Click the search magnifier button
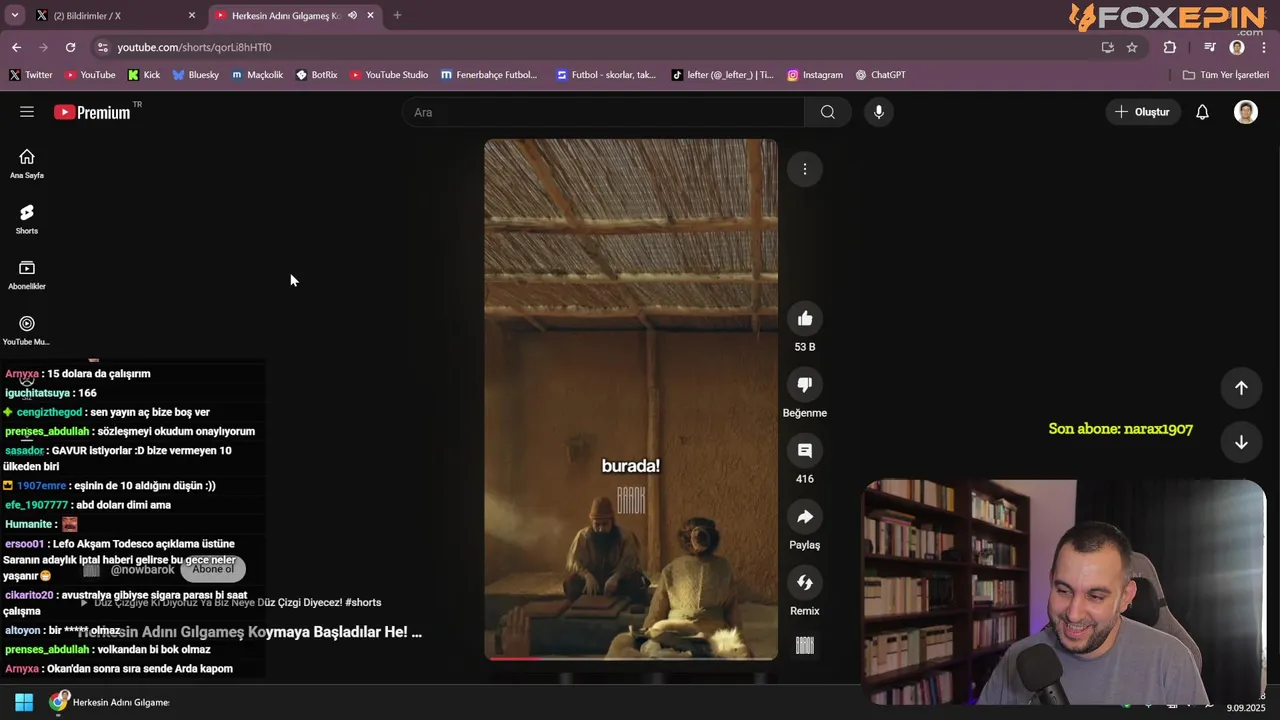The width and height of the screenshot is (1280, 720). (x=827, y=112)
